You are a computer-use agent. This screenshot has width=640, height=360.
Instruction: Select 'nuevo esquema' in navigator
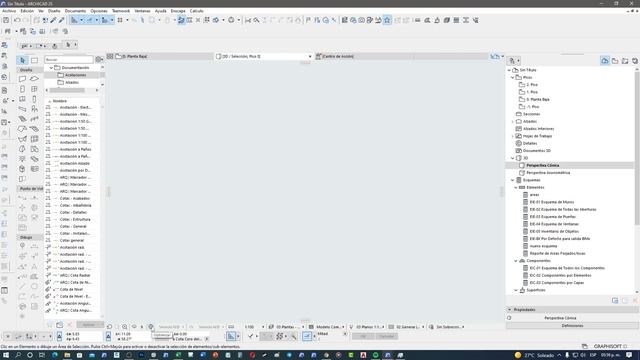(x=543, y=246)
